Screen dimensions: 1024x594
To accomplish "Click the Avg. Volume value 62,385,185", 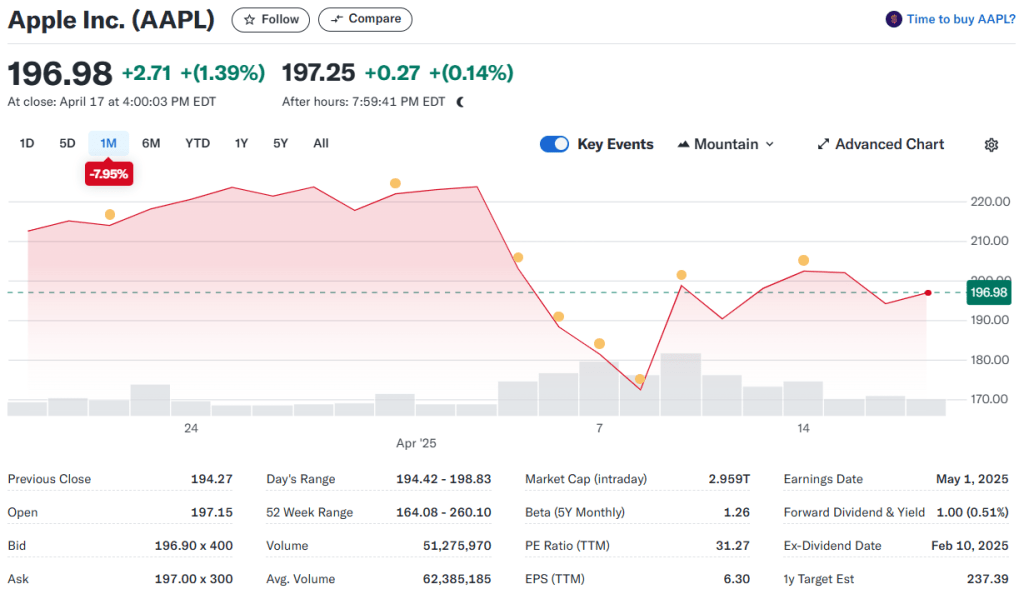I will (457, 579).
